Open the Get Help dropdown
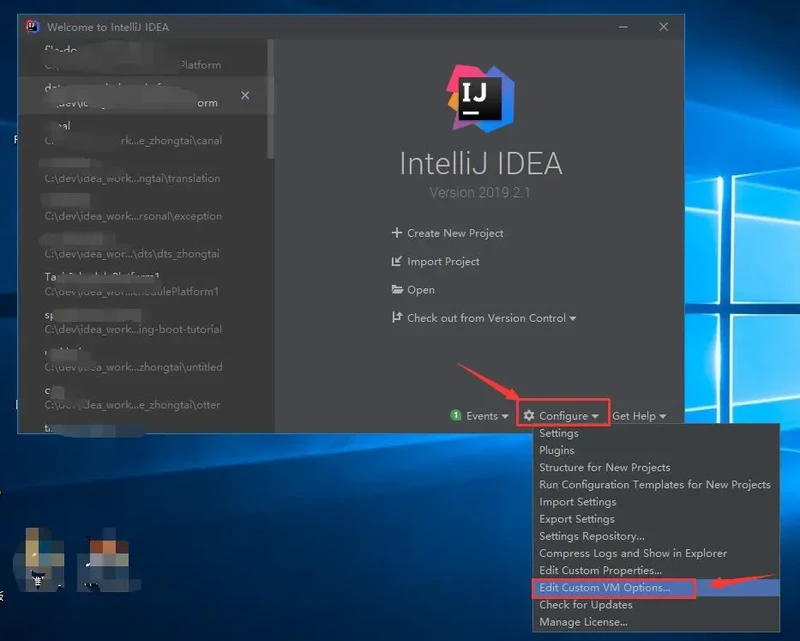 638,416
